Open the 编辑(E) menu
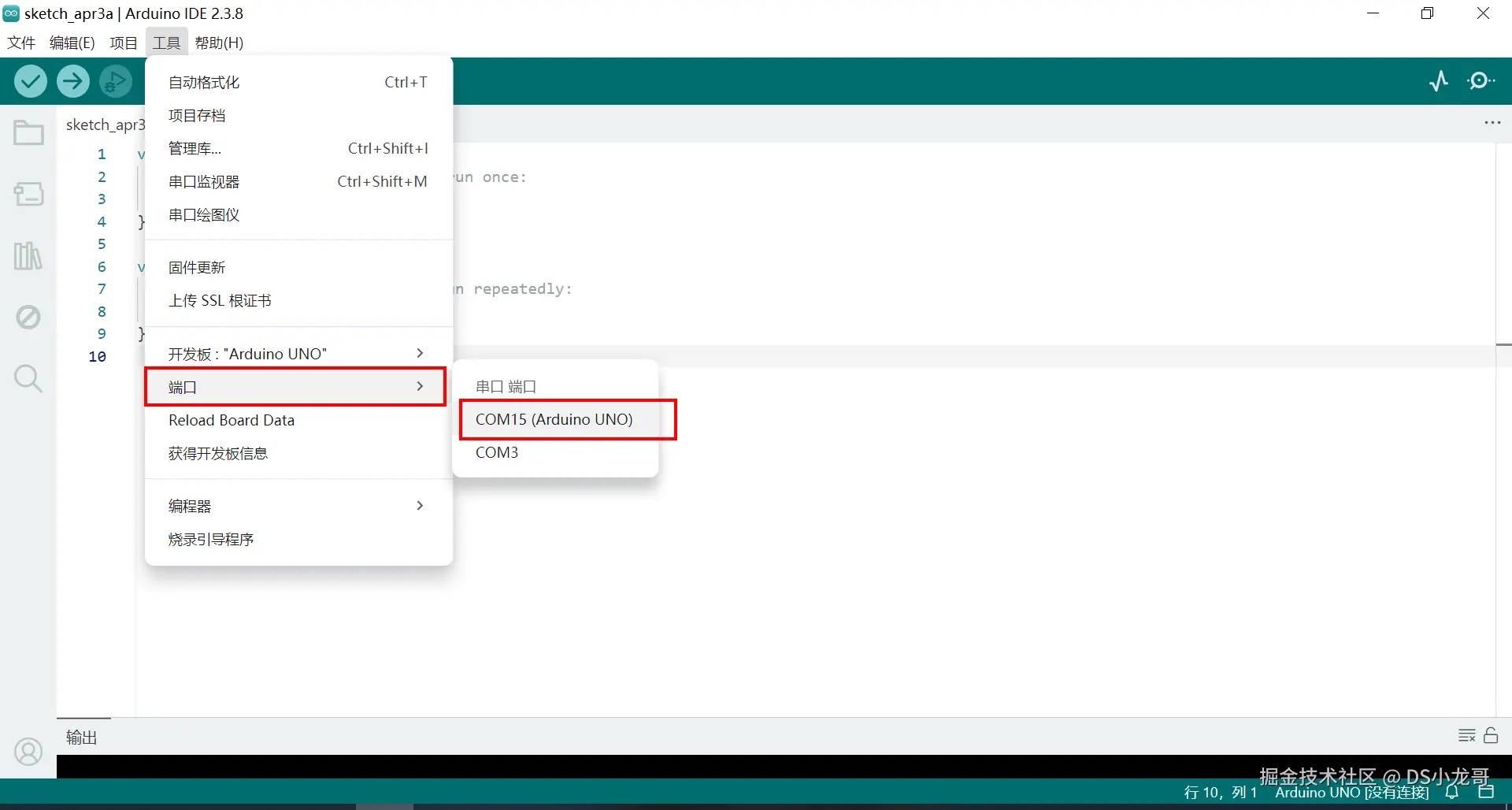The width and height of the screenshot is (1512, 810). (x=72, y=43)
